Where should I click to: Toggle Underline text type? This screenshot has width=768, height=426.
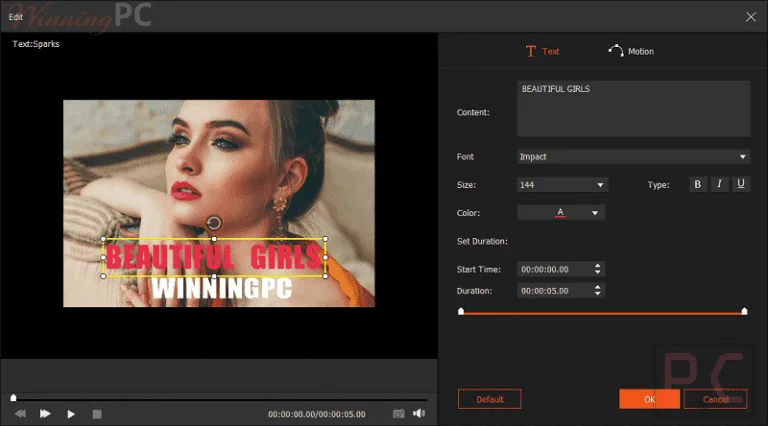pos(741,184)
